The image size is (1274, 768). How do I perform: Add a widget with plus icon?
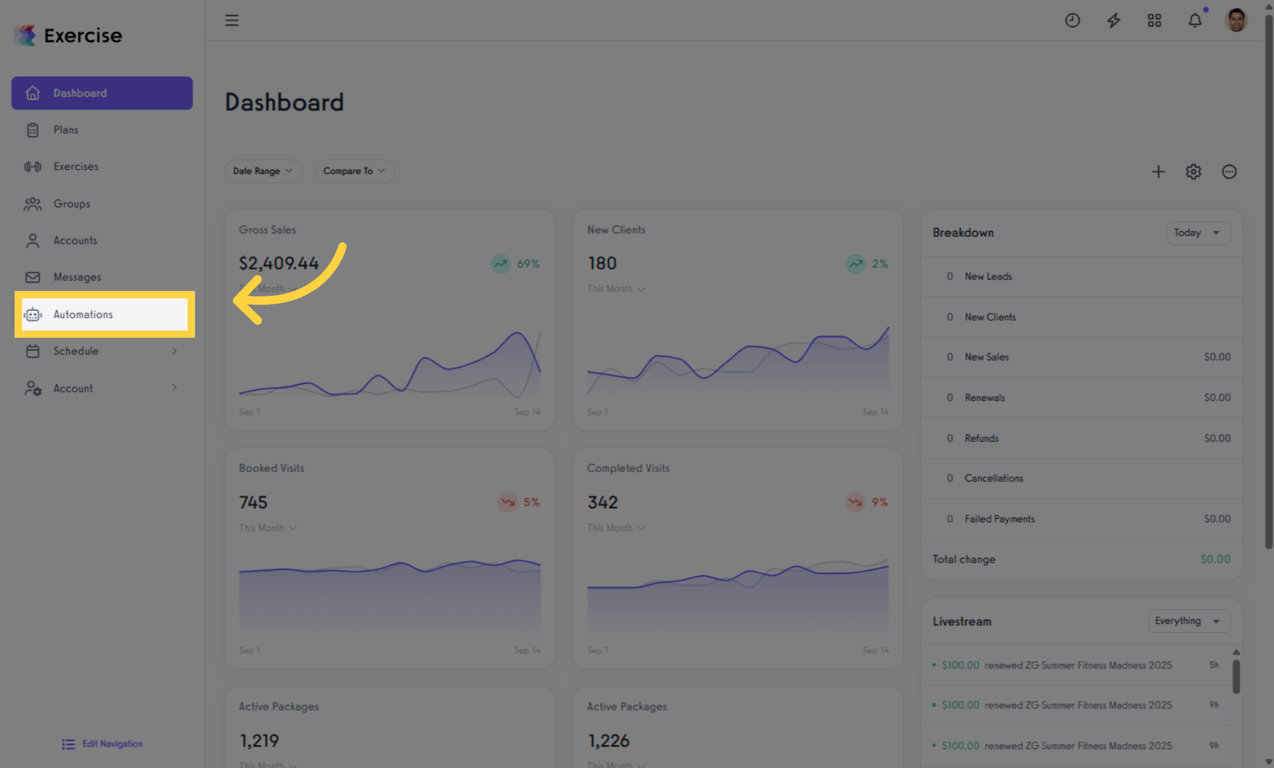pyautogui.click(x=1158, y=172)
